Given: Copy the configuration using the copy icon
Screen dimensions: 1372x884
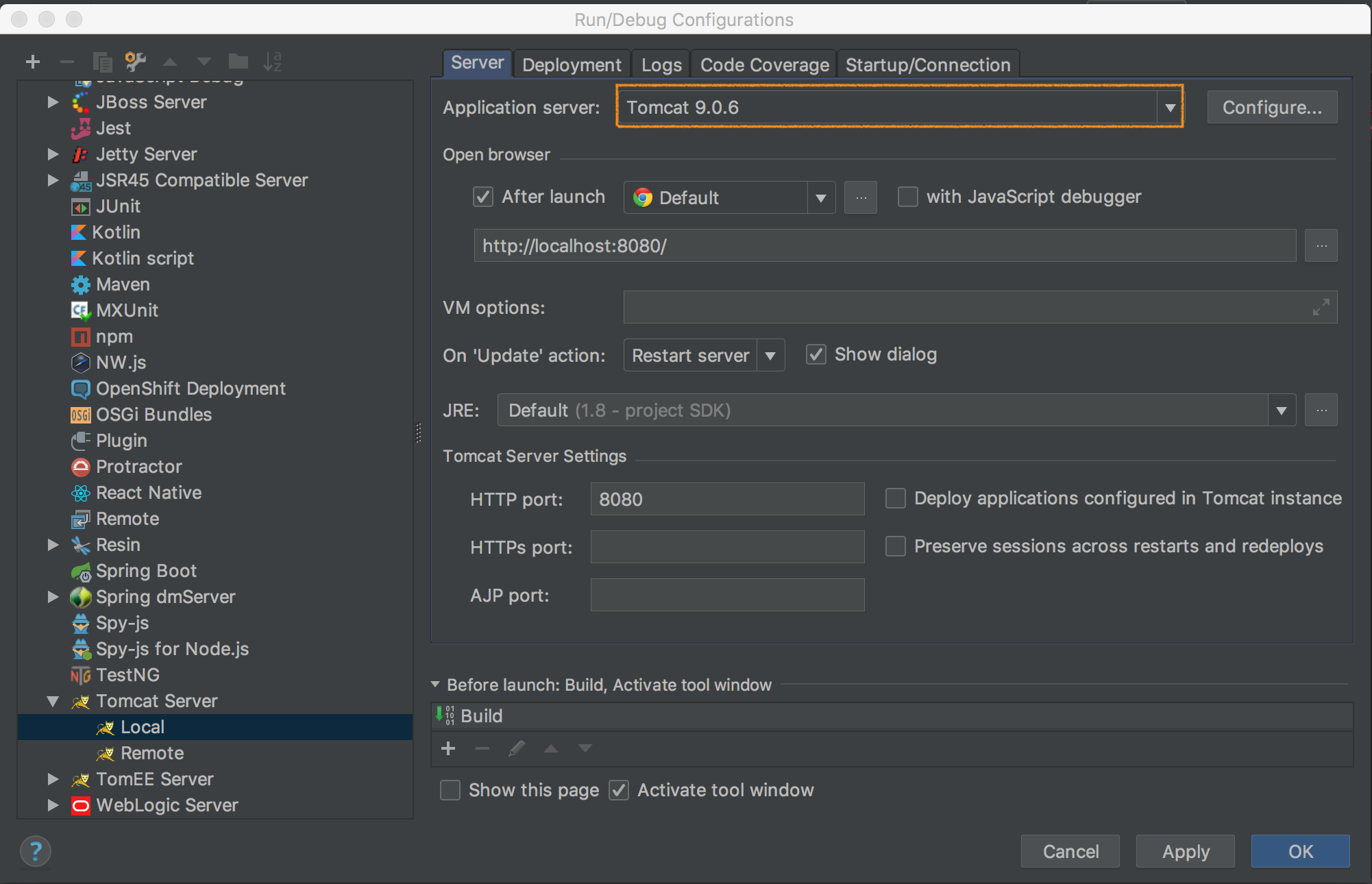Looking at the screenshot, I should click(x=102, y=62).
